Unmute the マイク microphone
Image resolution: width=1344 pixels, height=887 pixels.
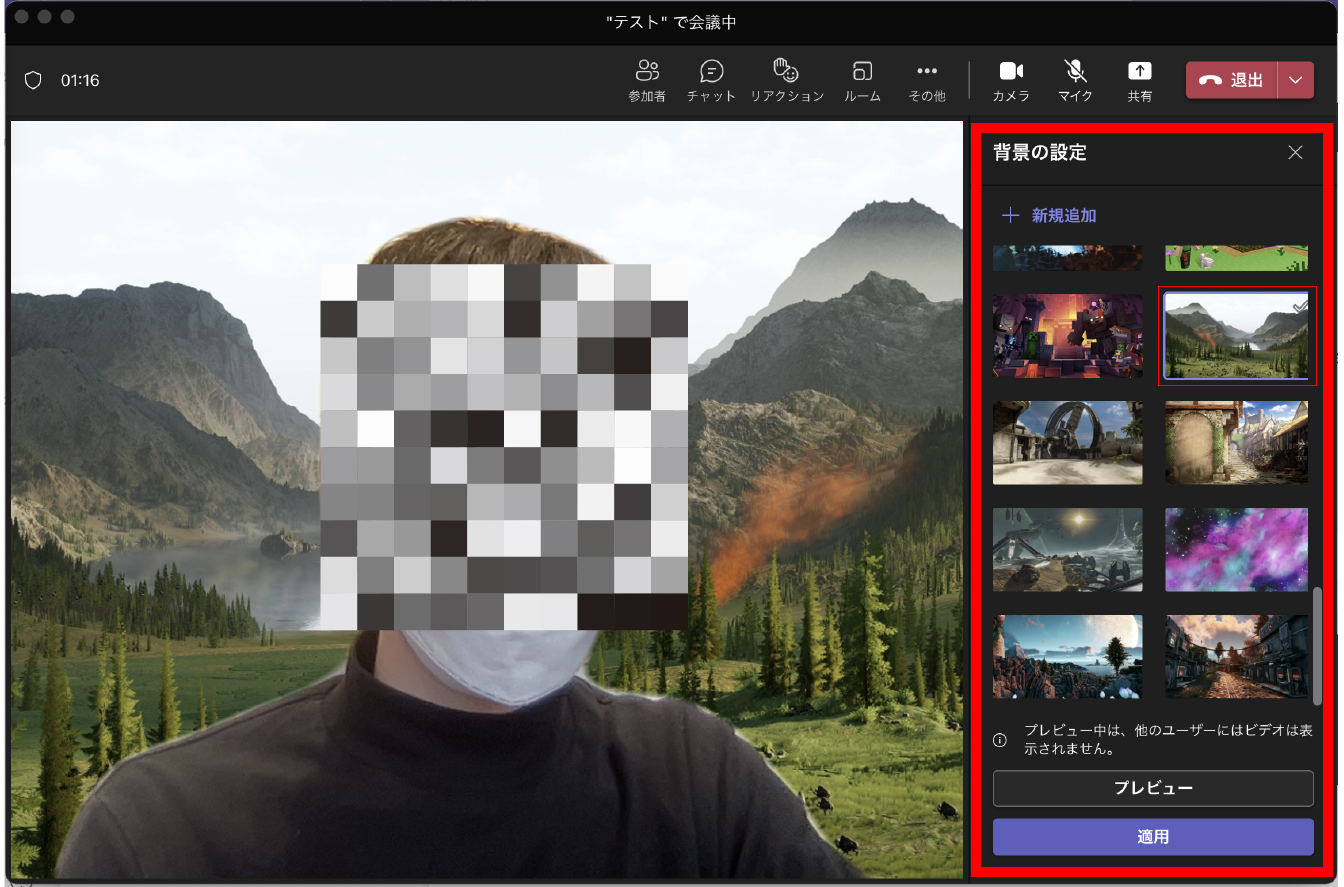coord(1075,81)
